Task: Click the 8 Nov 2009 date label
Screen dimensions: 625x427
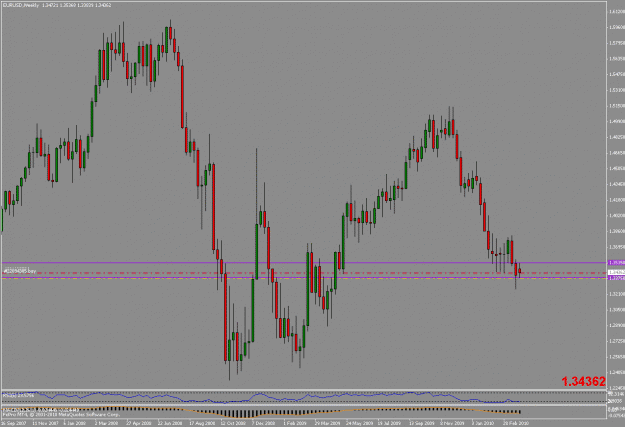Action: (x=452, y=423)
